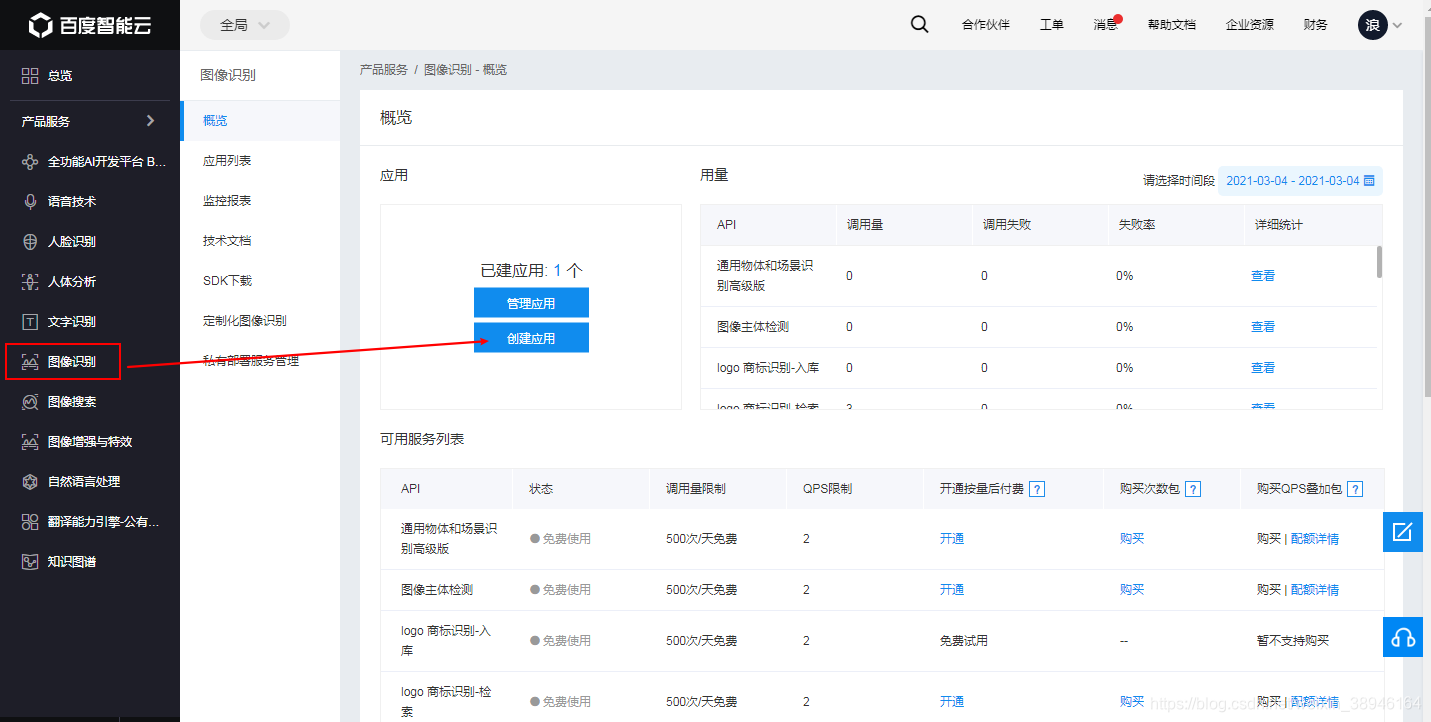This screenshot has width=1431, height=722.
Task: Select 概览 in the side menu
Action: [260, 120]
